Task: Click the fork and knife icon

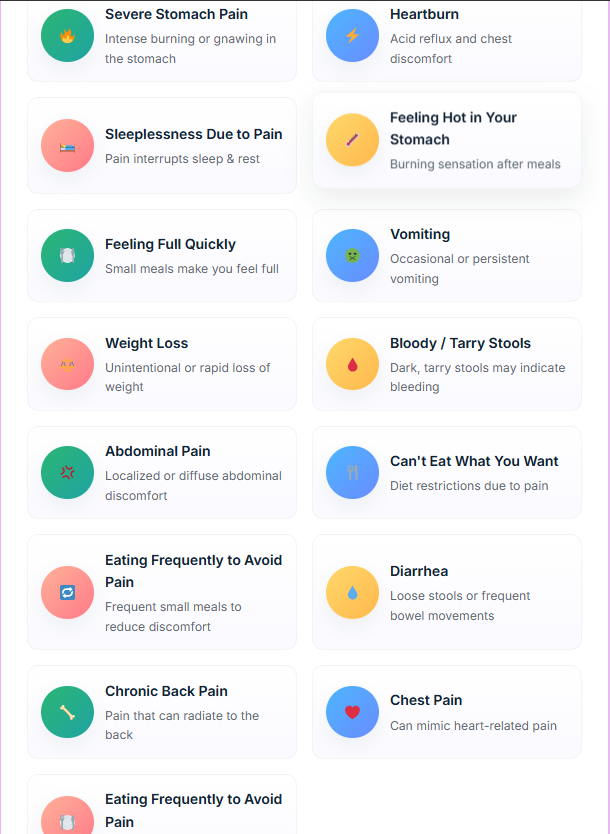Action: [352, 473]
